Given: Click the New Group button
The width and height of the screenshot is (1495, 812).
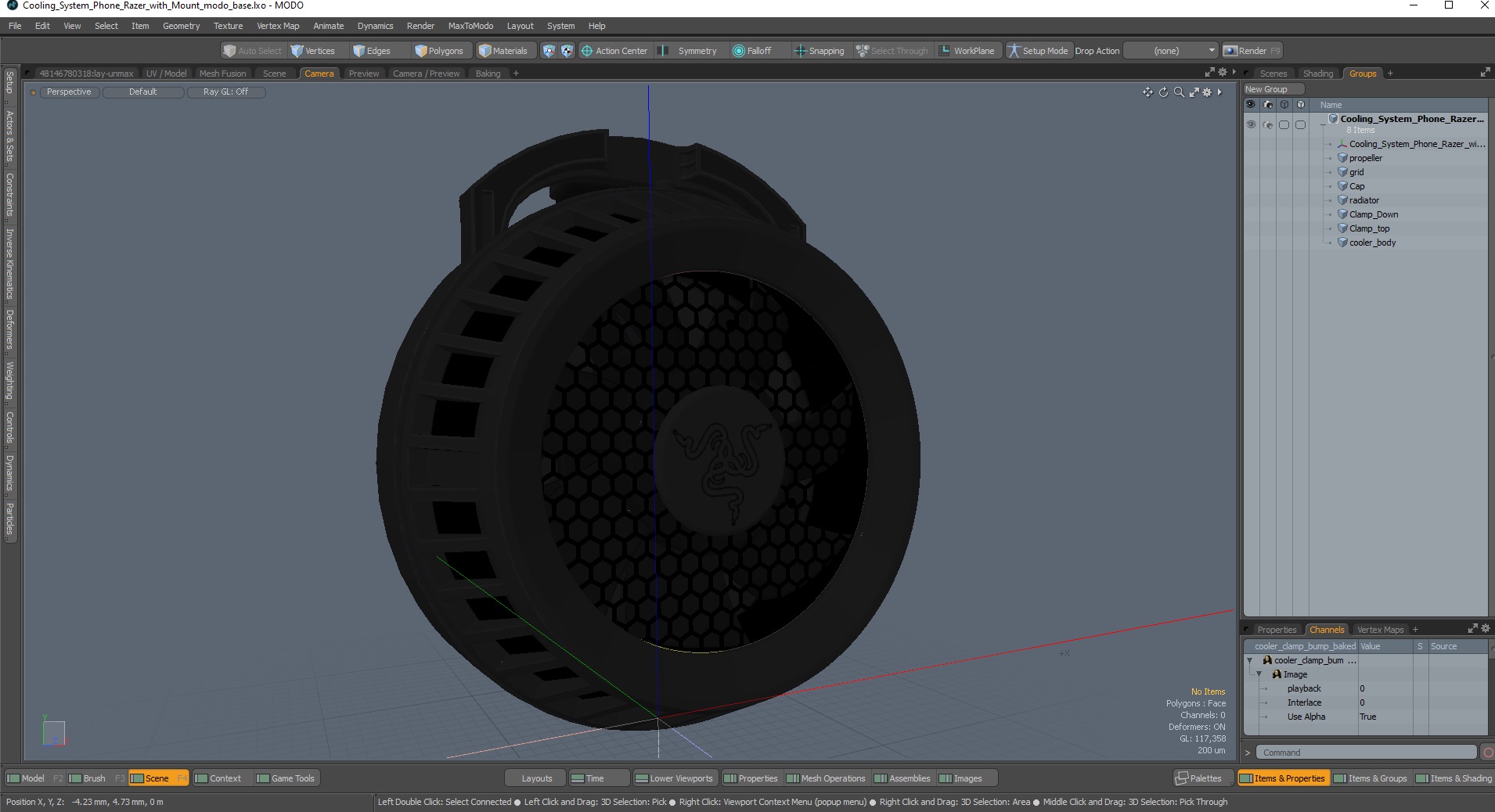Looking at the screenshot, I should pyautogui.click(x=1273, y=89).
